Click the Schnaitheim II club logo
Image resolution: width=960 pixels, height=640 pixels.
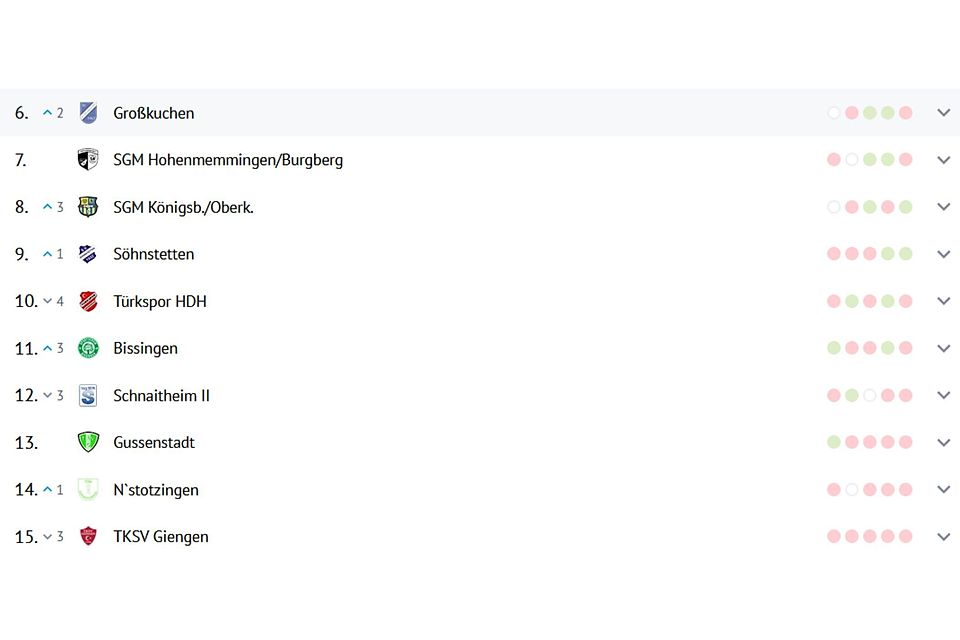pos(88,395)
